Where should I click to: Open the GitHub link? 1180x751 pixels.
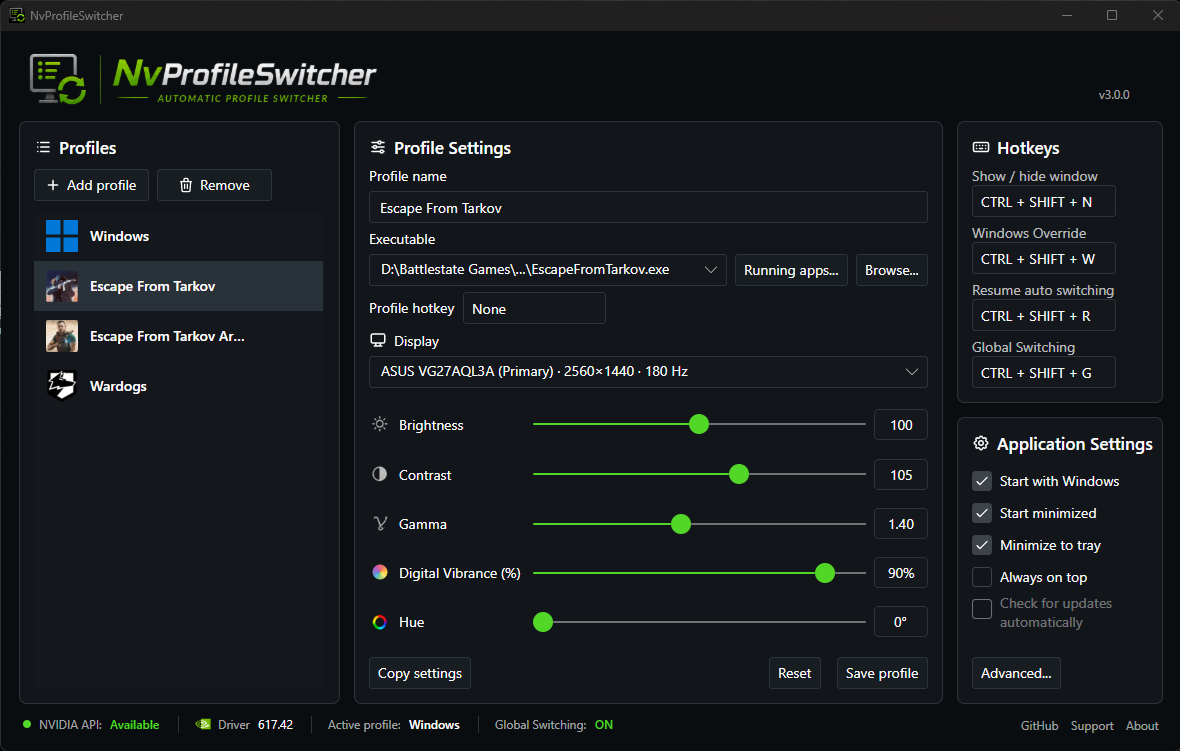pyautogui.click(x=1039, y=725)
